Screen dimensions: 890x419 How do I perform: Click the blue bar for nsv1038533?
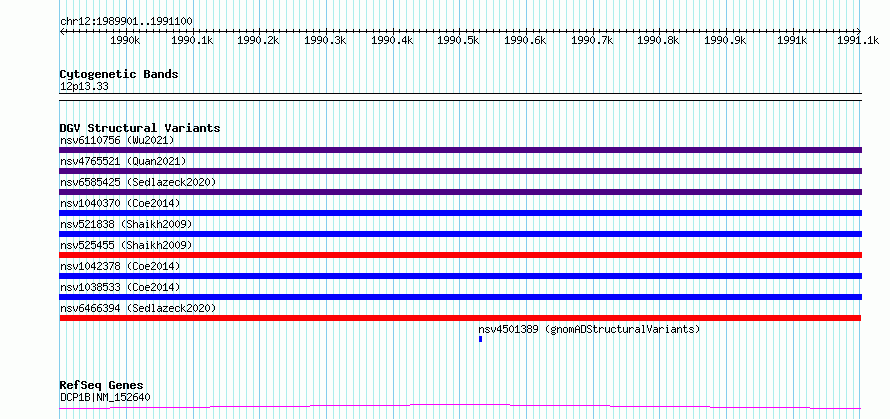coord(460,297)
